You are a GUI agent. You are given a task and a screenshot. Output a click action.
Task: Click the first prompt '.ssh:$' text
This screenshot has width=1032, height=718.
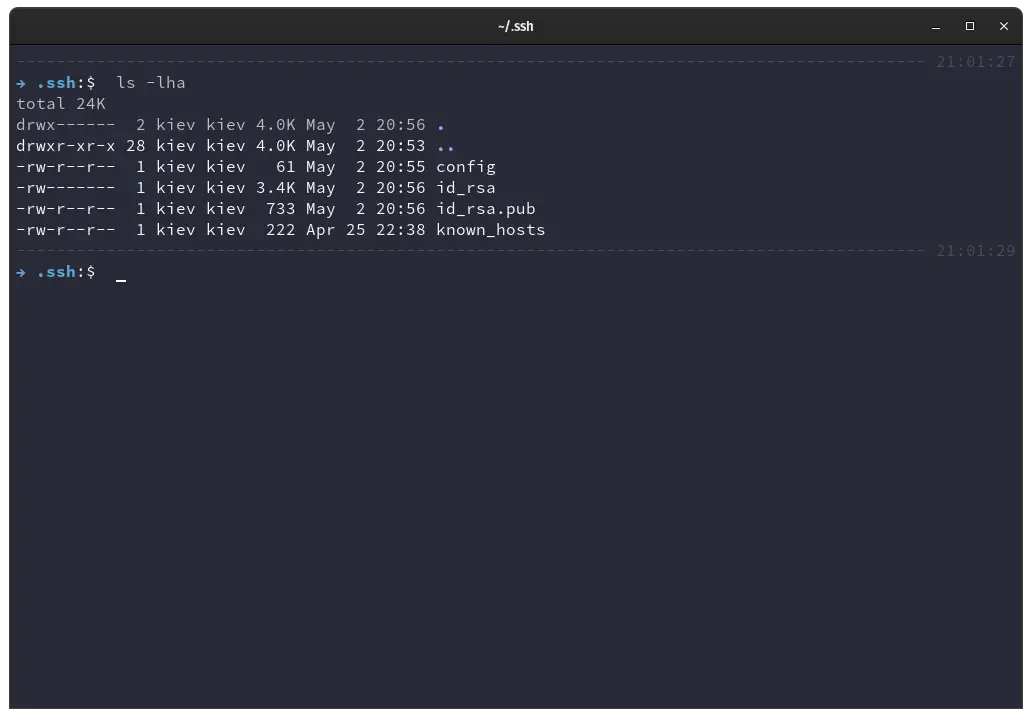[x=66, y=83]
